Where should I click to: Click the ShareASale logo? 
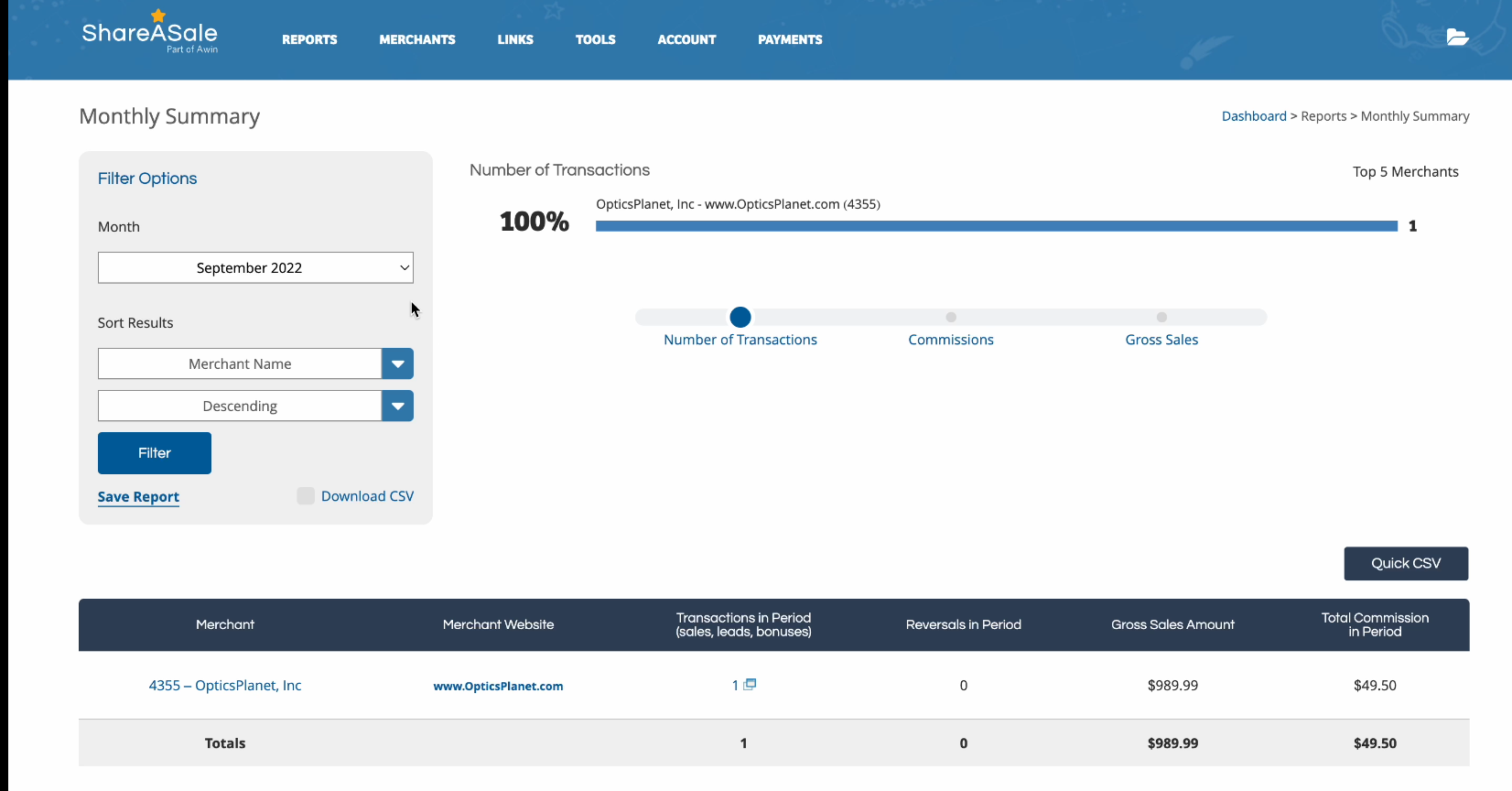(150, 33)
